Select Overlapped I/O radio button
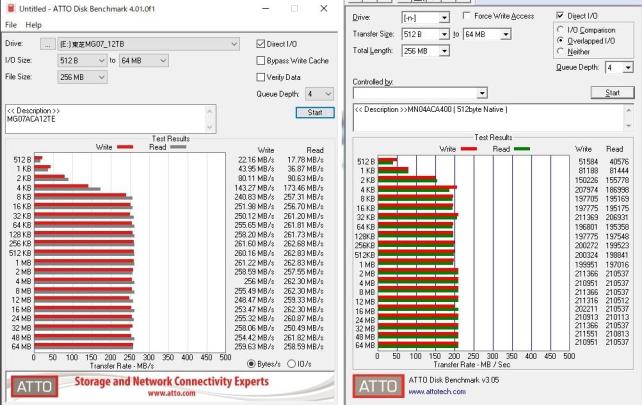Image resolution: width=642 pixels, height=405 pixels. (561, 41)
